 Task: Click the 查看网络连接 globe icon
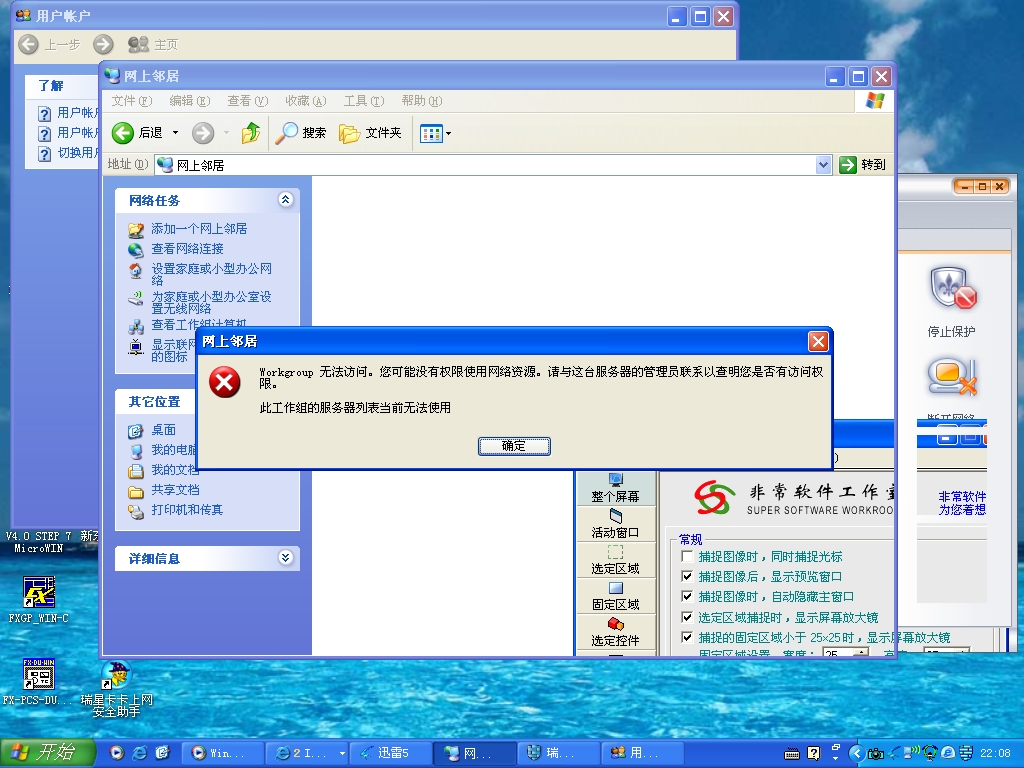pyautogui.click(x=136, y=249)
